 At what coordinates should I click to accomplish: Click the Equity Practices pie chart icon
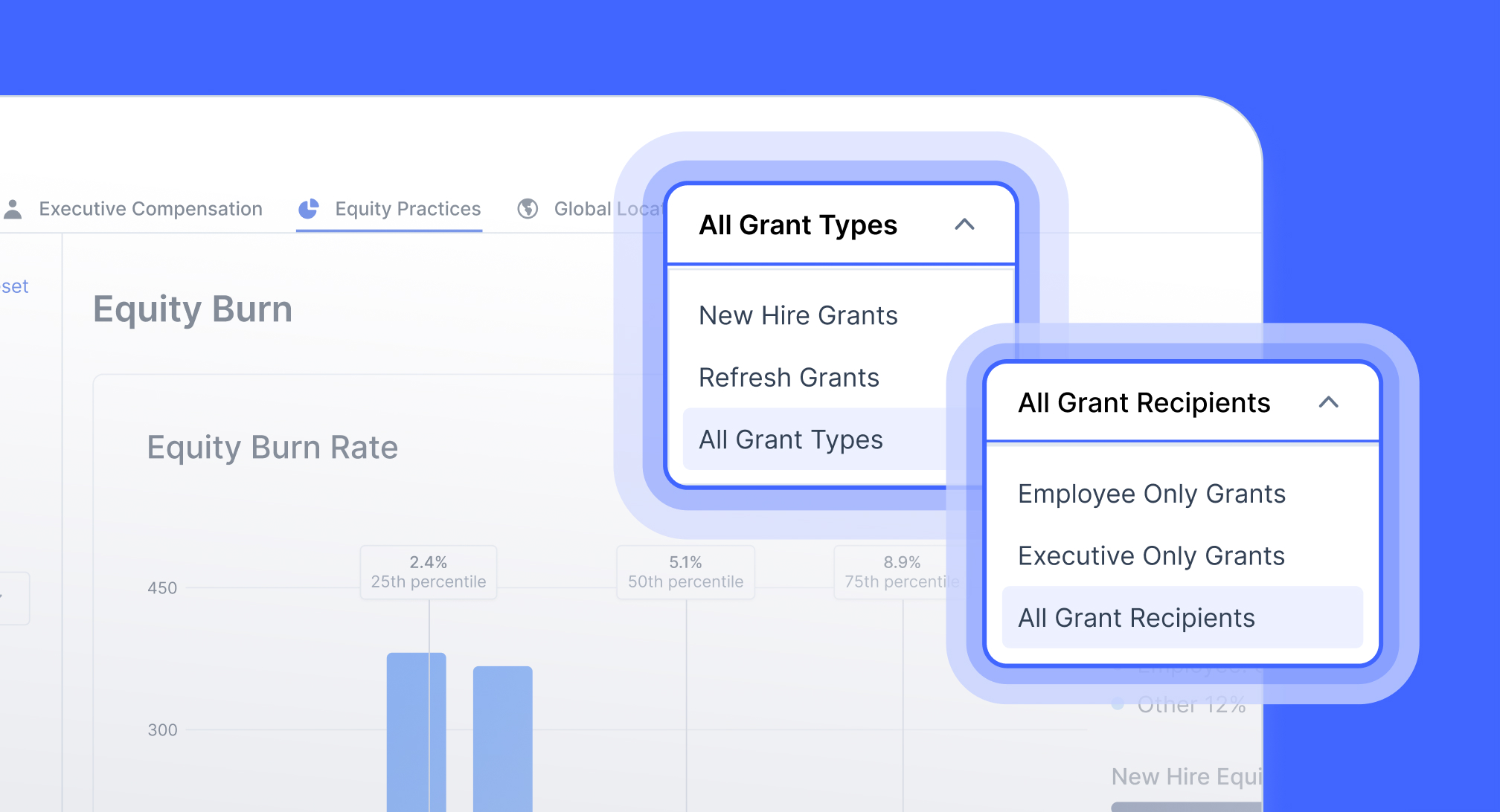308,209
